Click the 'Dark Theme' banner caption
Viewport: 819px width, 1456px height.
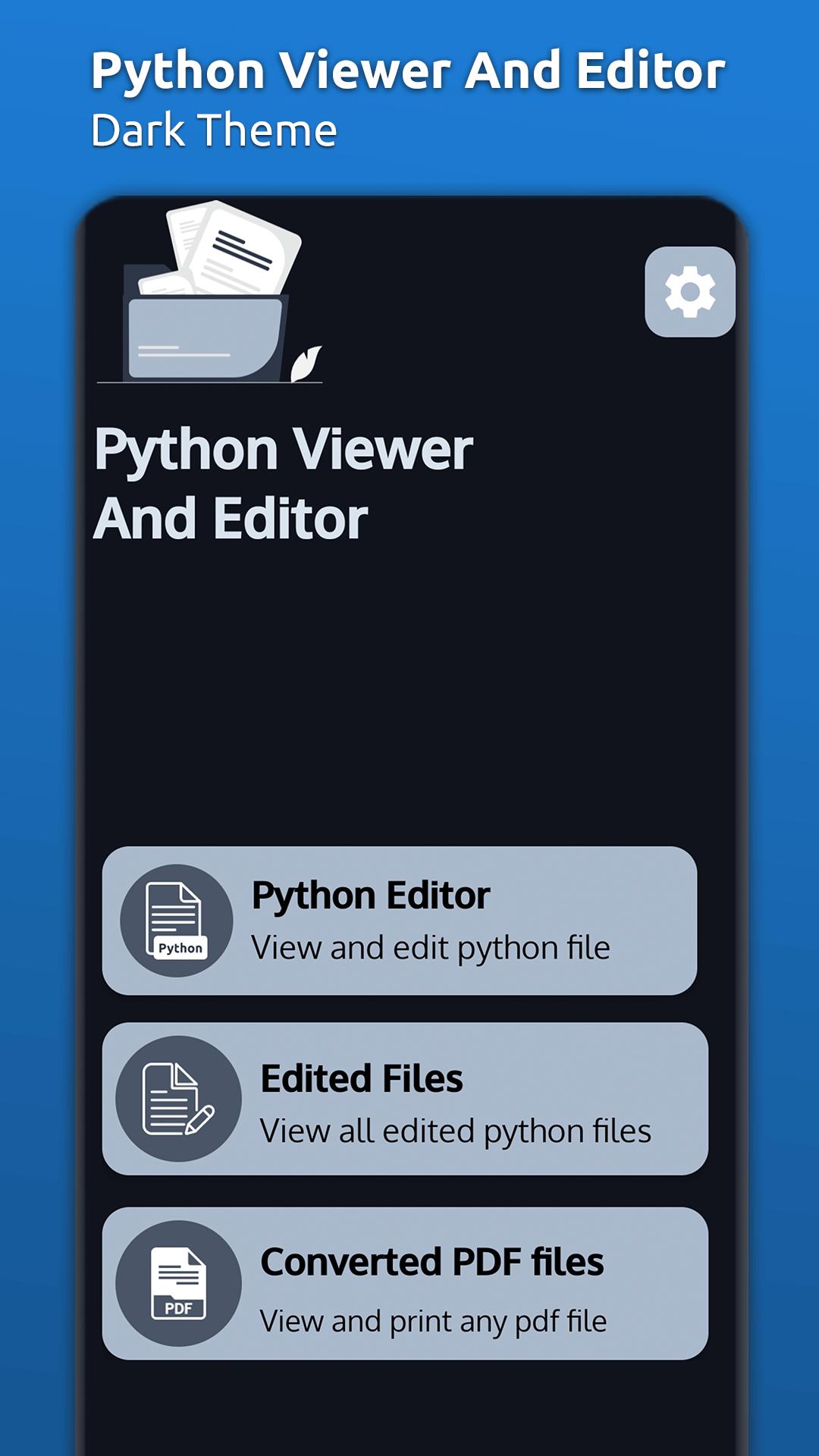point(214,130)
